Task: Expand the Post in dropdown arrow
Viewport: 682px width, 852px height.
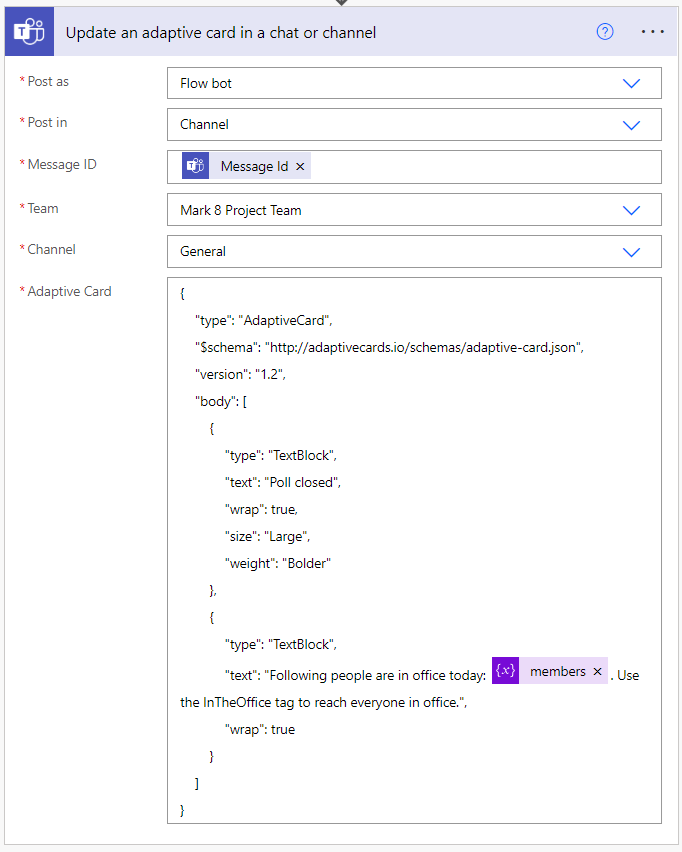Action: pyautogui.click(x=631, y=125)
